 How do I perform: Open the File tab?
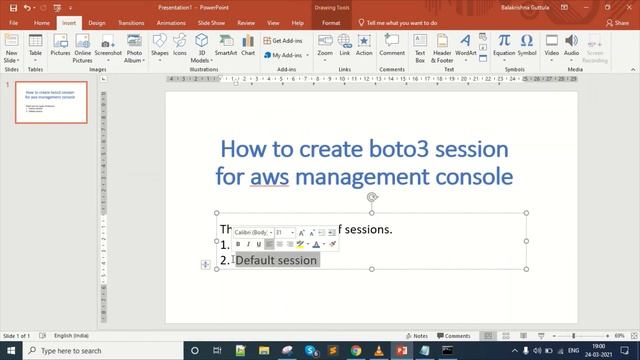[13, 23]
